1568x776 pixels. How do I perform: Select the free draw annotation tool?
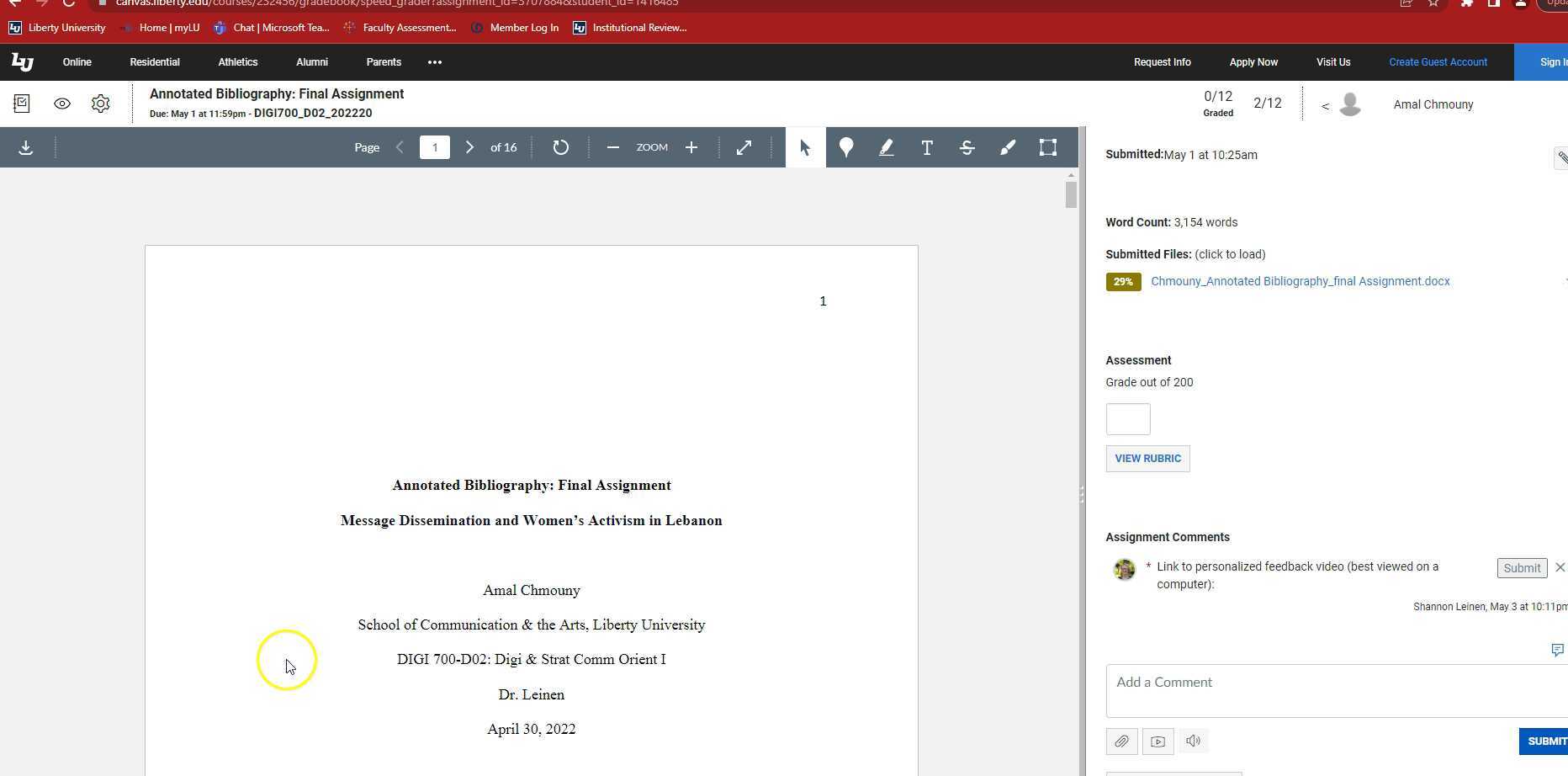pos(1008,148)
